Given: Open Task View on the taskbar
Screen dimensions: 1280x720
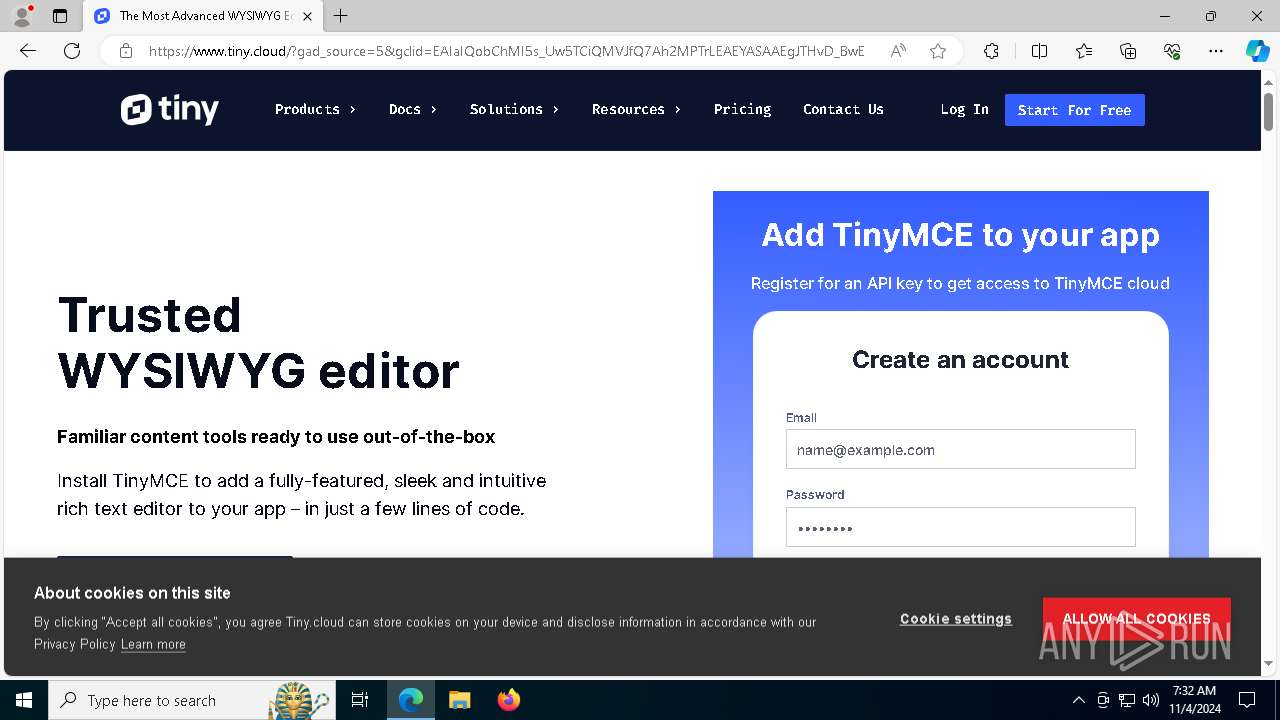Looking at the screenshot, I should click(360, 700).
